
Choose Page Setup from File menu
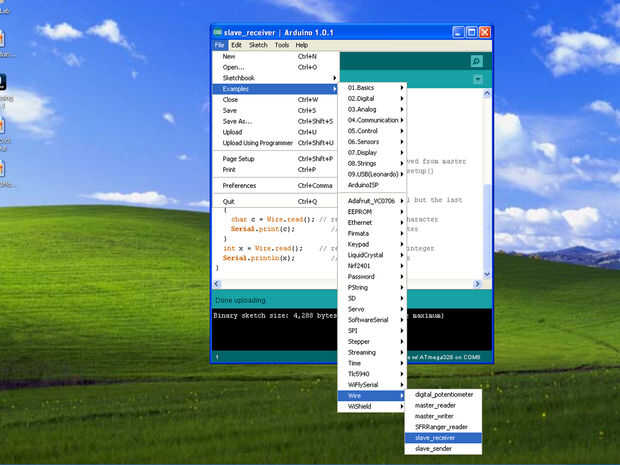point(239,159)
